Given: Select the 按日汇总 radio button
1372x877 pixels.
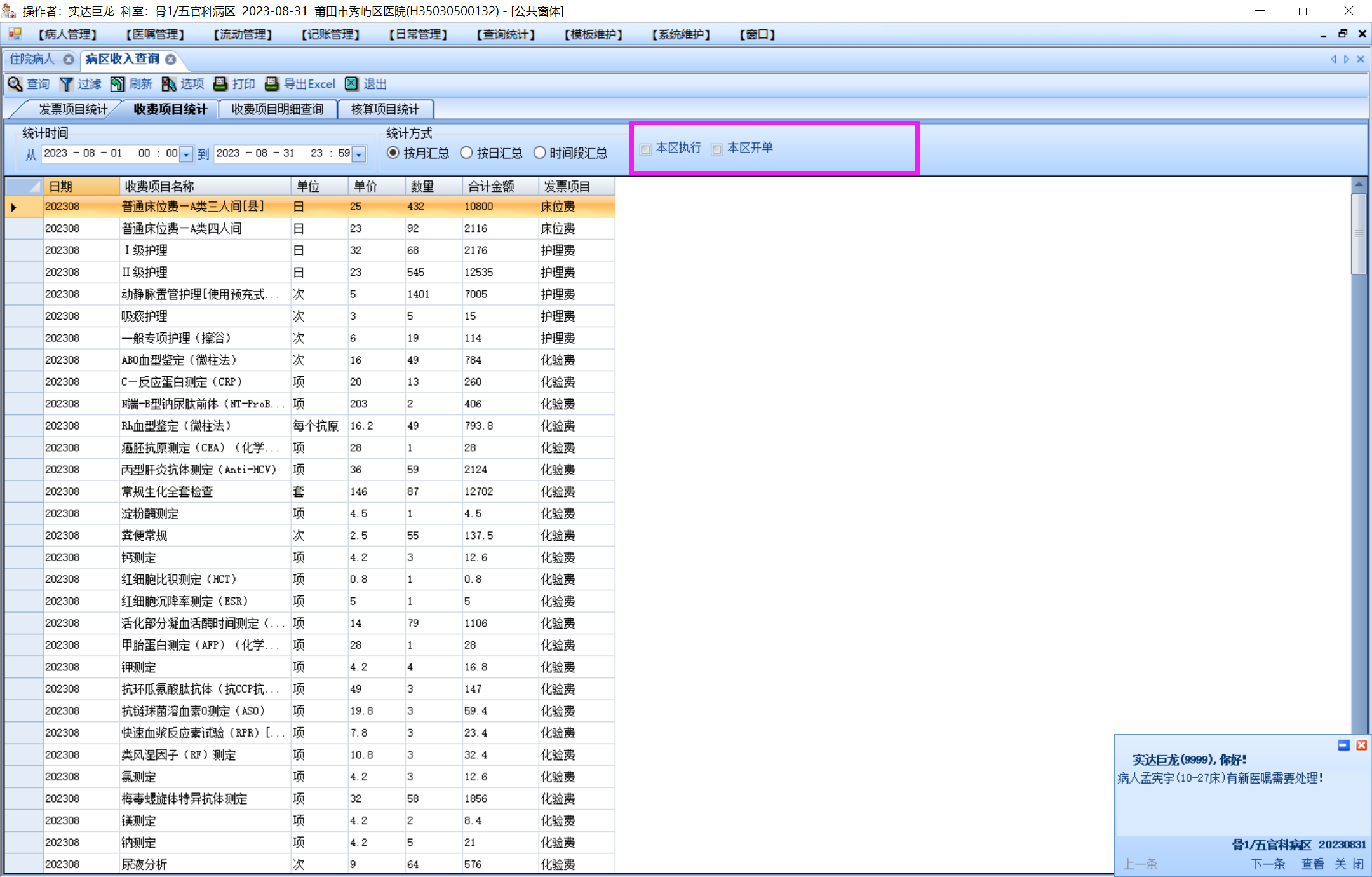Looking at the screenshot, I should 467,153.
